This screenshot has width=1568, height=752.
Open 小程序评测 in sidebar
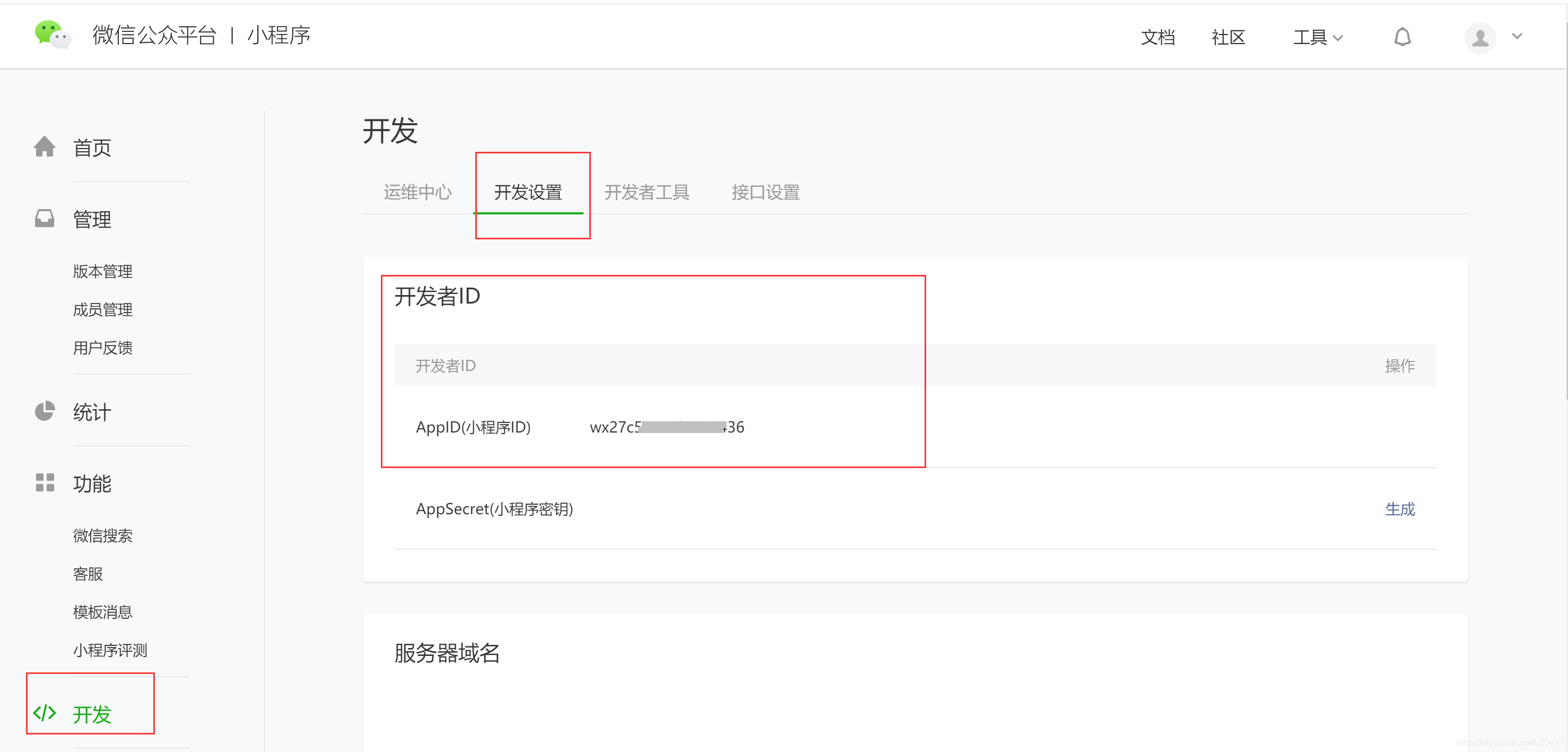(x=110, y=651)
